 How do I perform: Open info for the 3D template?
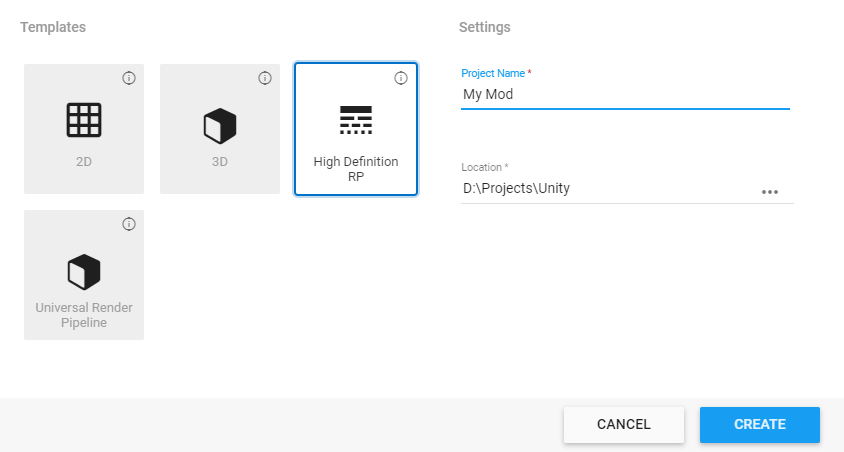(265, 78)
